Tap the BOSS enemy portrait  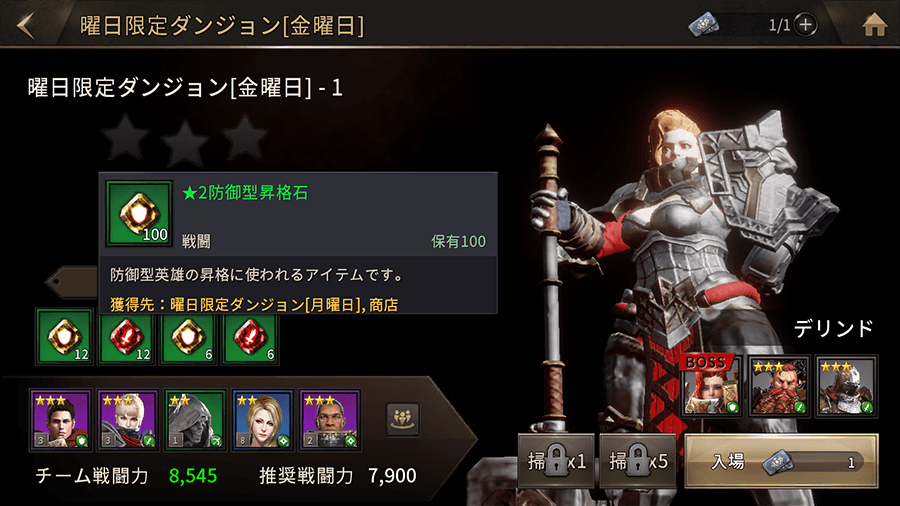tap(711, 386)
